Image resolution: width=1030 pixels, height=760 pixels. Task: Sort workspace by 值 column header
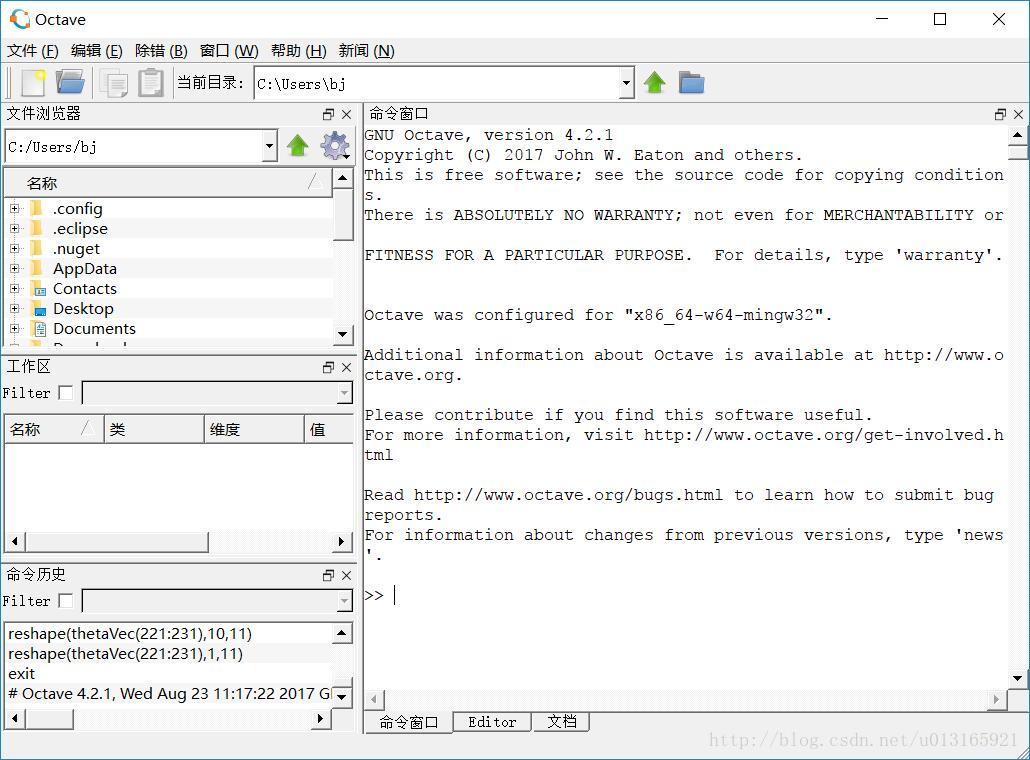coord(329,430)
